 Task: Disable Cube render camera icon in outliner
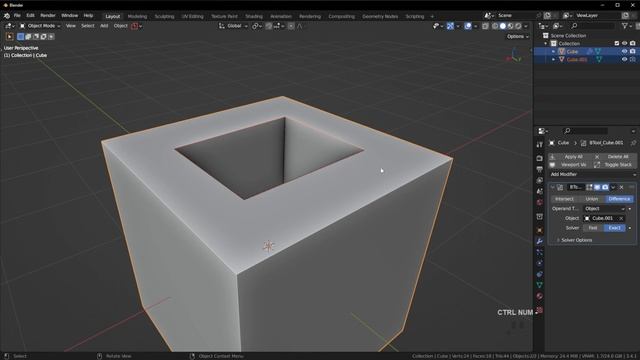[x=632, y=51]
